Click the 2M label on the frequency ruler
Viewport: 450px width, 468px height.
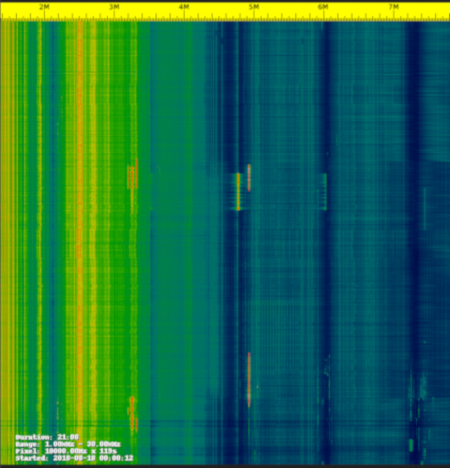pyautogui.click(x=44, y=7)
